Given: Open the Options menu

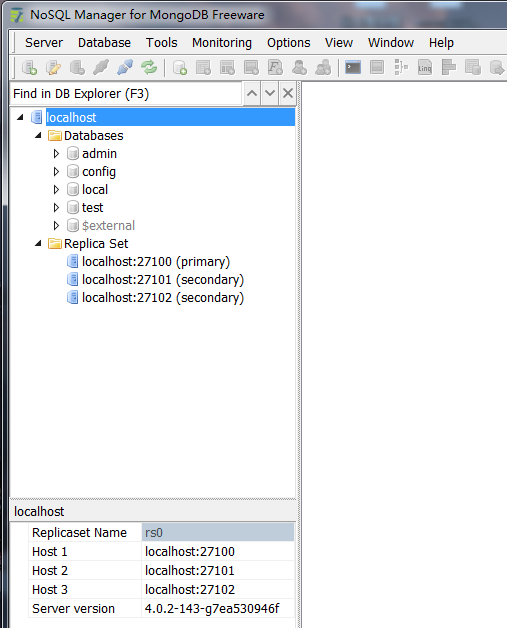Looking at the screenshot, I should [x=288, y=42].
